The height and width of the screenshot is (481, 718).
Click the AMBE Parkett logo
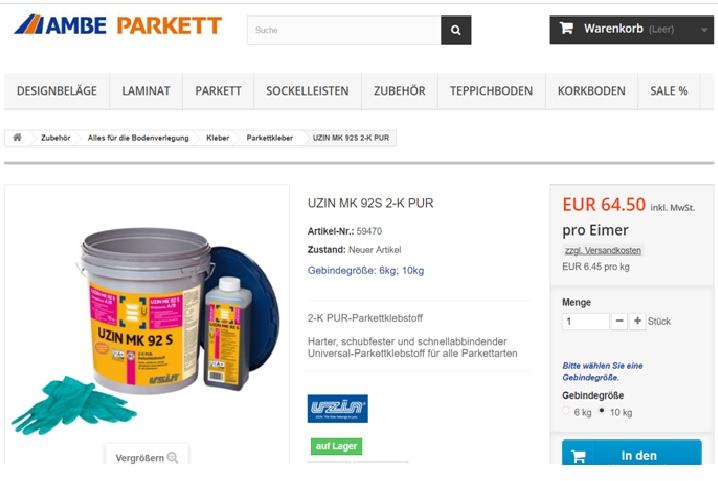tap(118, 25)
